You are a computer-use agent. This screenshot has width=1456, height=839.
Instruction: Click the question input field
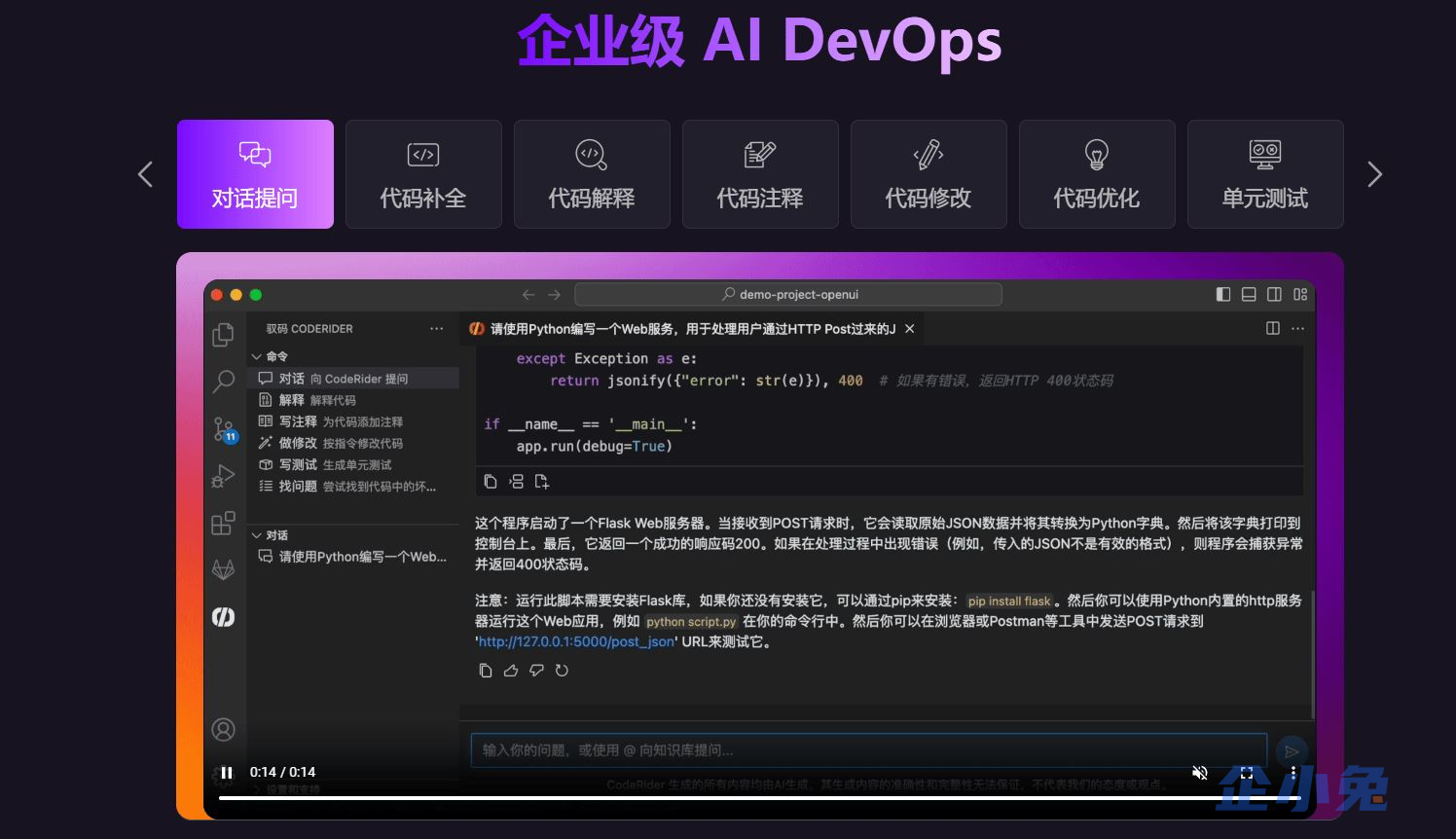(x=869, y=750)
